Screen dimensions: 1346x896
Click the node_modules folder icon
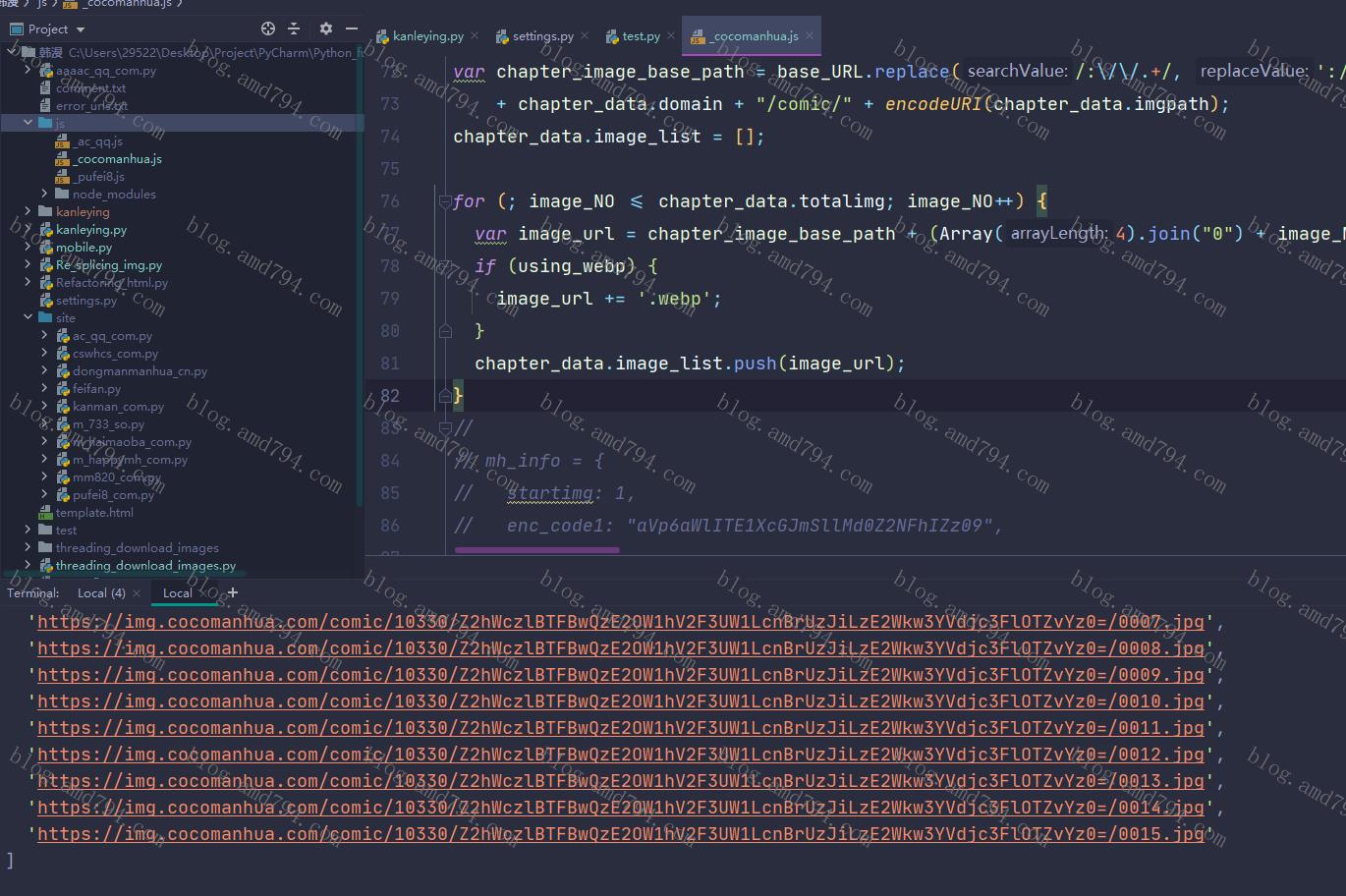tap(62, 194)
